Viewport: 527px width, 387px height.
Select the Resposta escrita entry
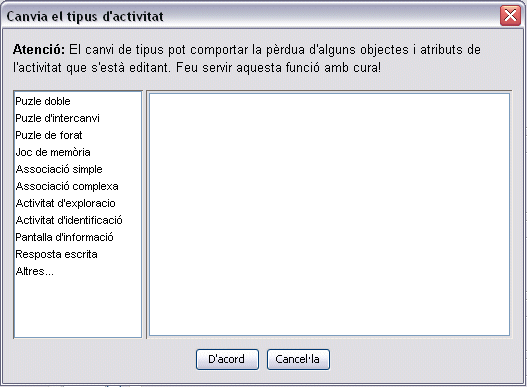(78, 254)
